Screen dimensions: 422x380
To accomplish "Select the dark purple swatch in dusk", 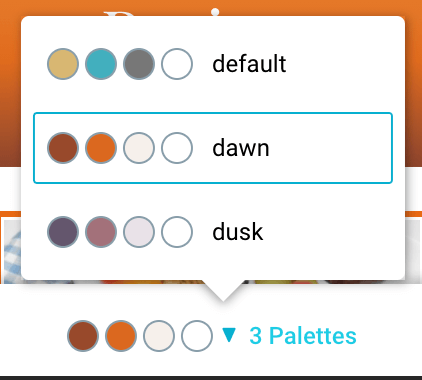I will pyautogui.click(x=63, y=232).
